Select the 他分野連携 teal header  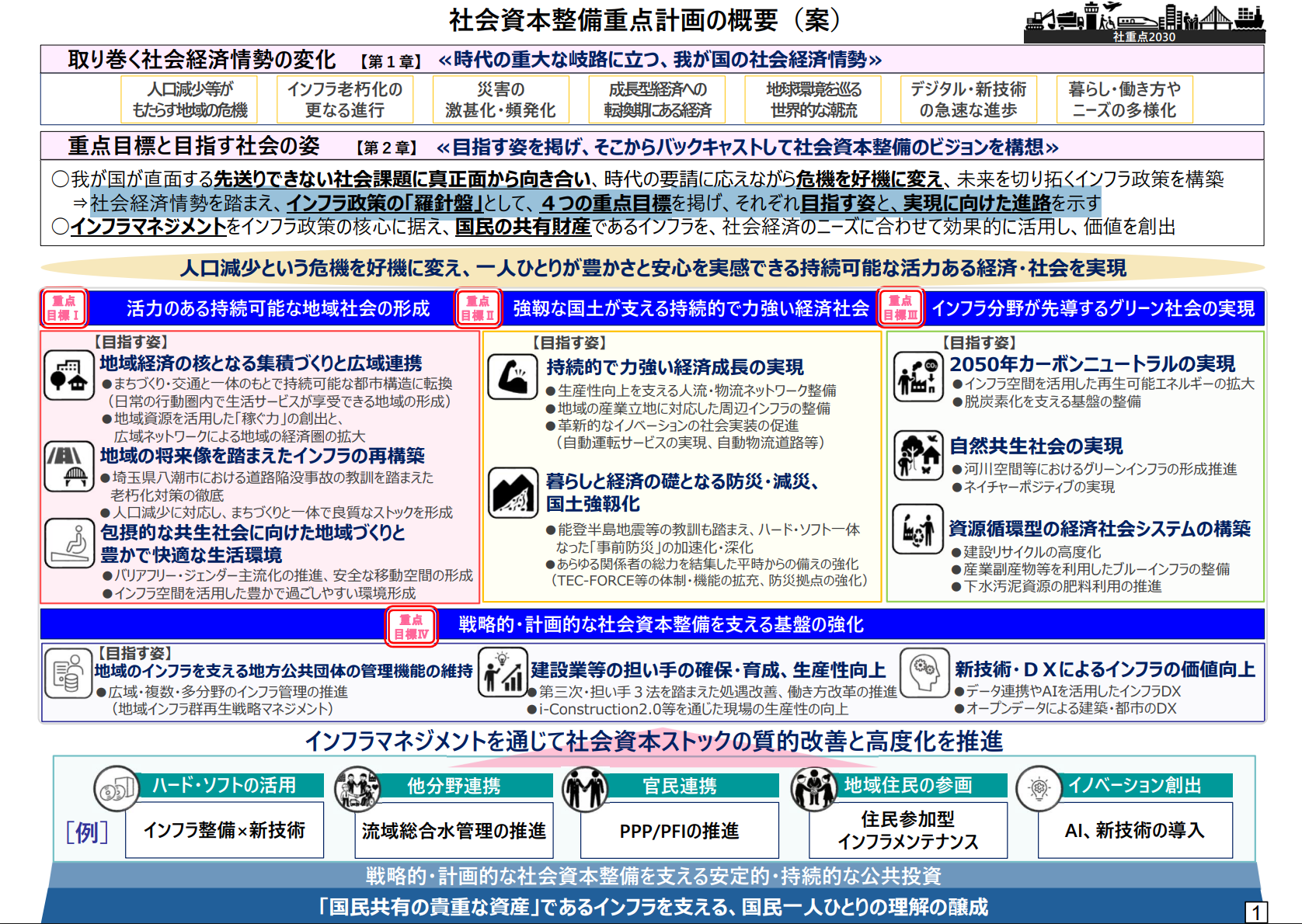click(x=454, y=786)
